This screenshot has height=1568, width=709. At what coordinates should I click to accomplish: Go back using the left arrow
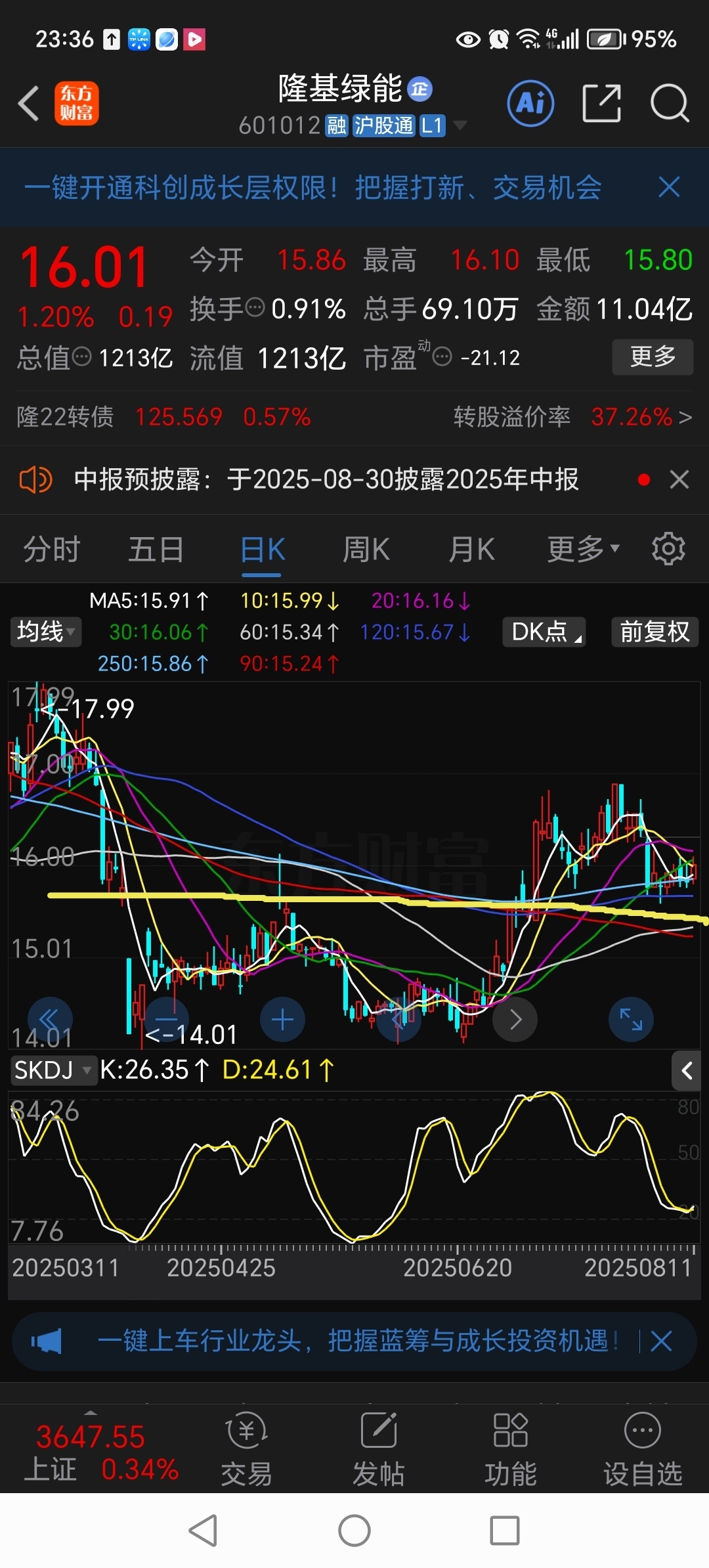[x=29, y=104]
